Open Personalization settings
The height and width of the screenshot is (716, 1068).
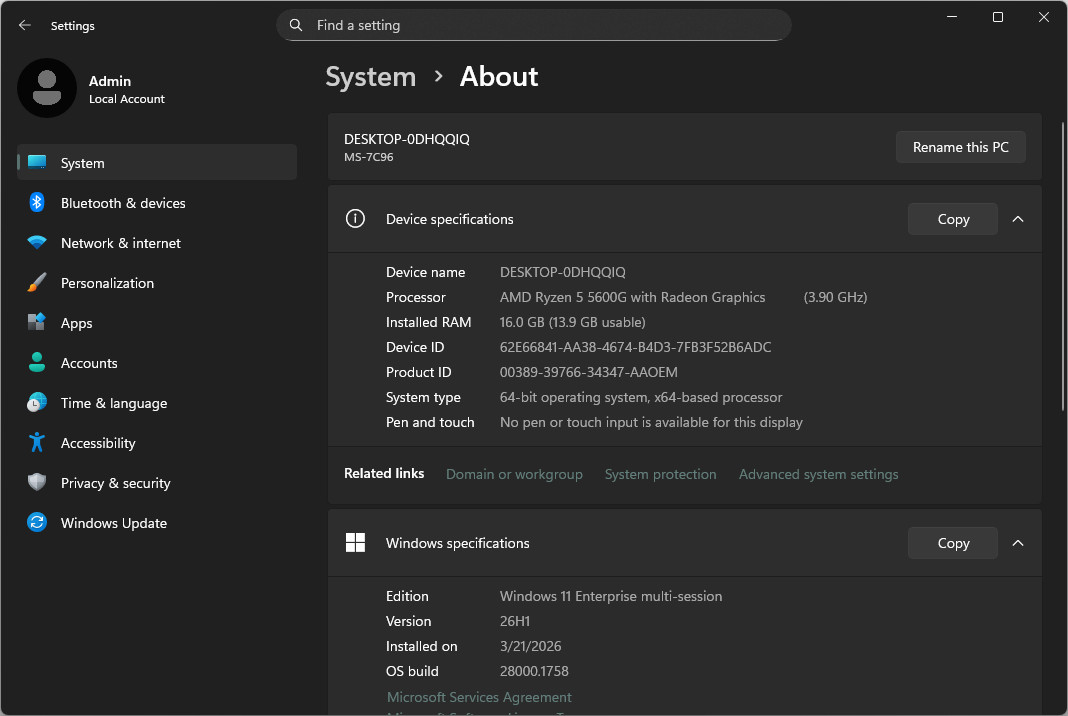(157, 283)
